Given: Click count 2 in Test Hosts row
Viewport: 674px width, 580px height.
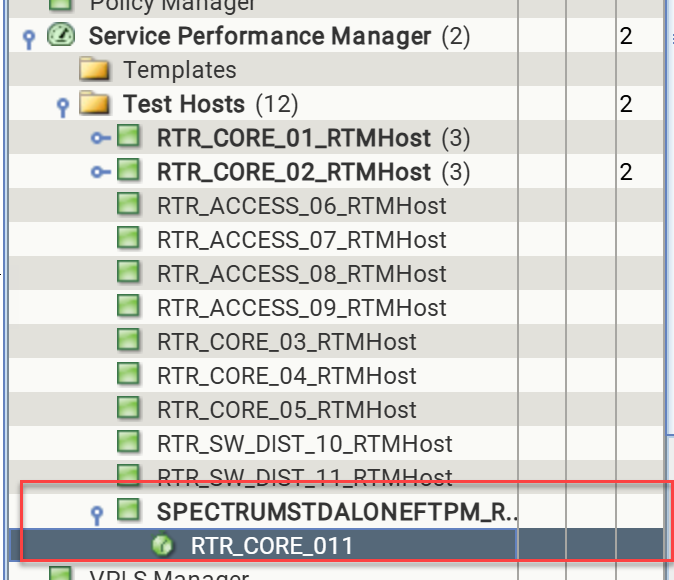Looking at the screenshot, I should 626,104.
